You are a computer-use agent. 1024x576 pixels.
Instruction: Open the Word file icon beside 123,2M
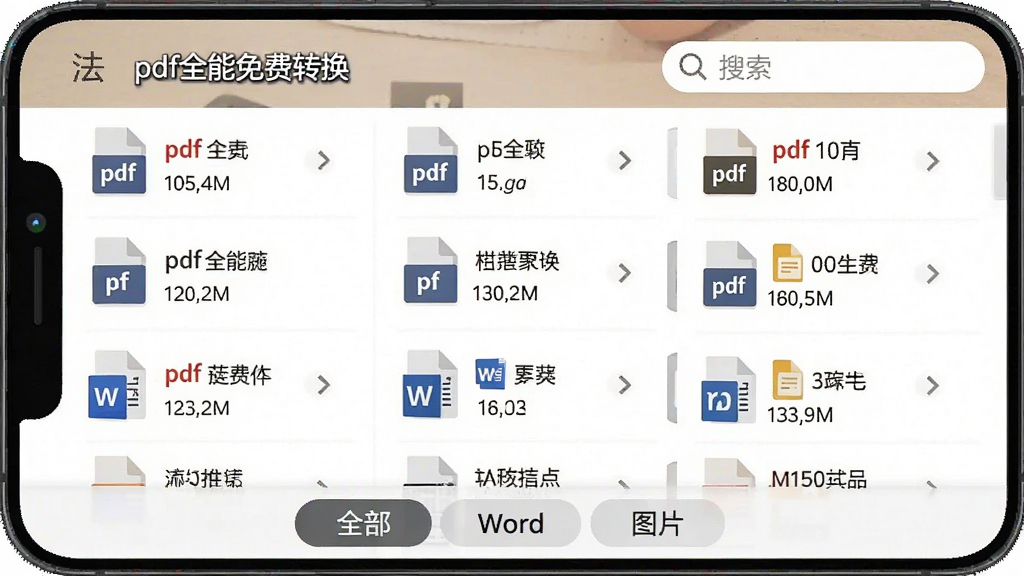(118, 385)
